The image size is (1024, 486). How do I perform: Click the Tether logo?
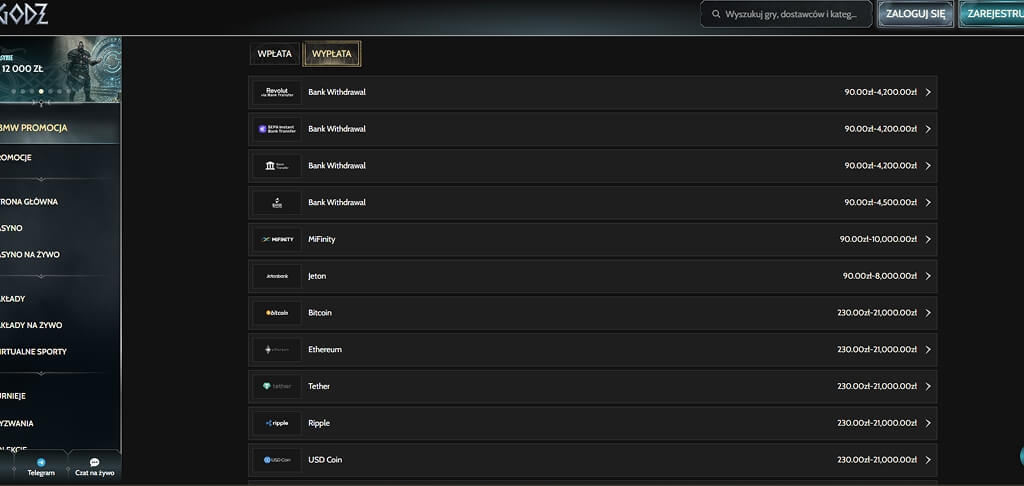pyautogui.click(x=277, y=387)
